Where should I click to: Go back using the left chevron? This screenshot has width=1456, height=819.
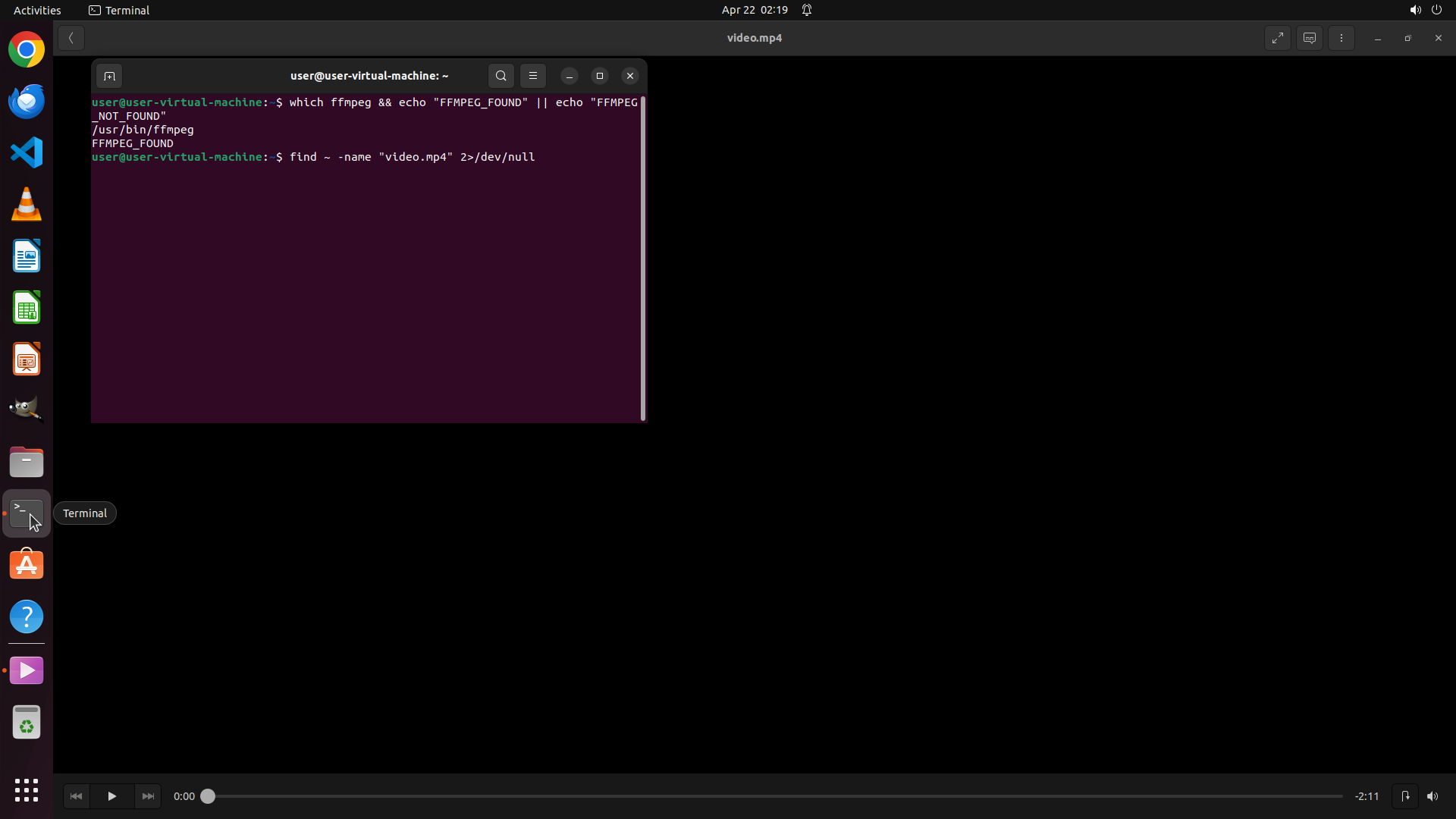71,38
